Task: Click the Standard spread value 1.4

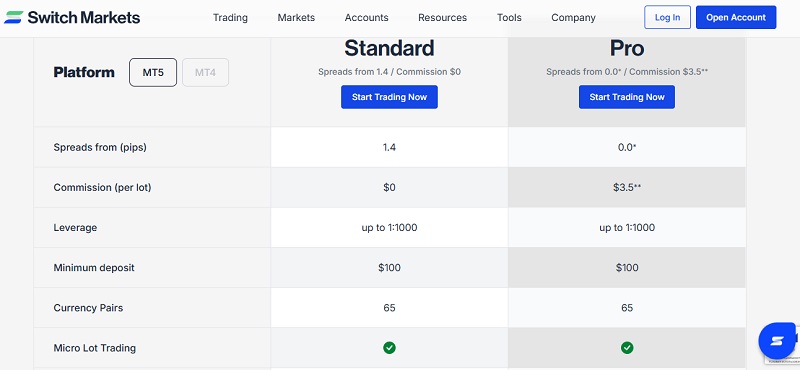Action: [389, 147]
